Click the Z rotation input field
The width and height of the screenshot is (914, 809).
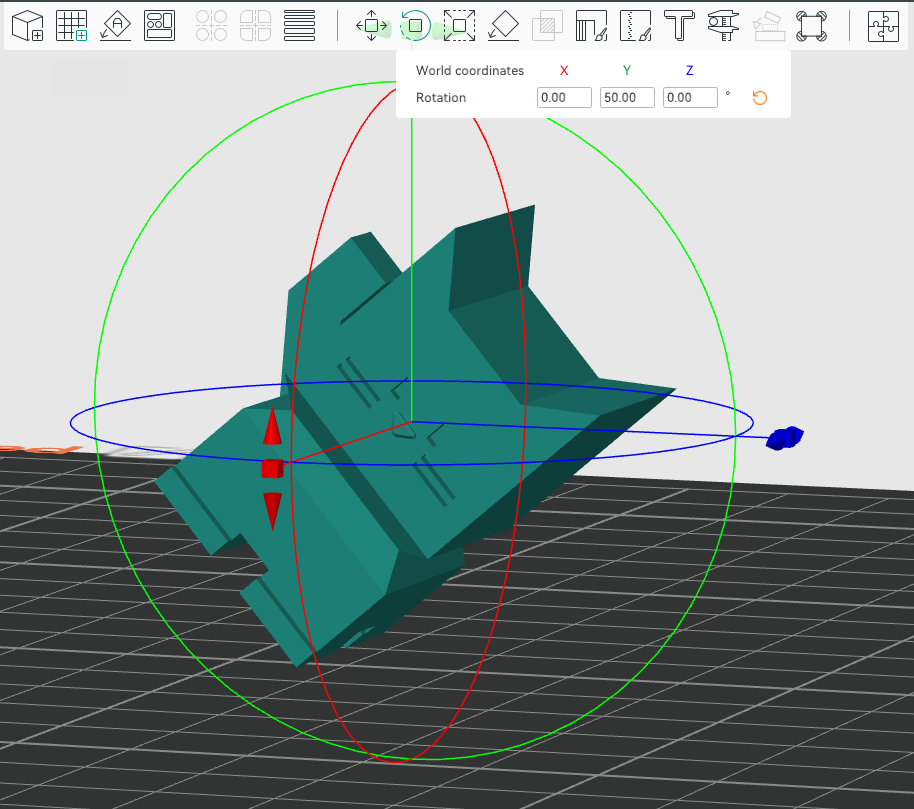[x=690, y=98]
